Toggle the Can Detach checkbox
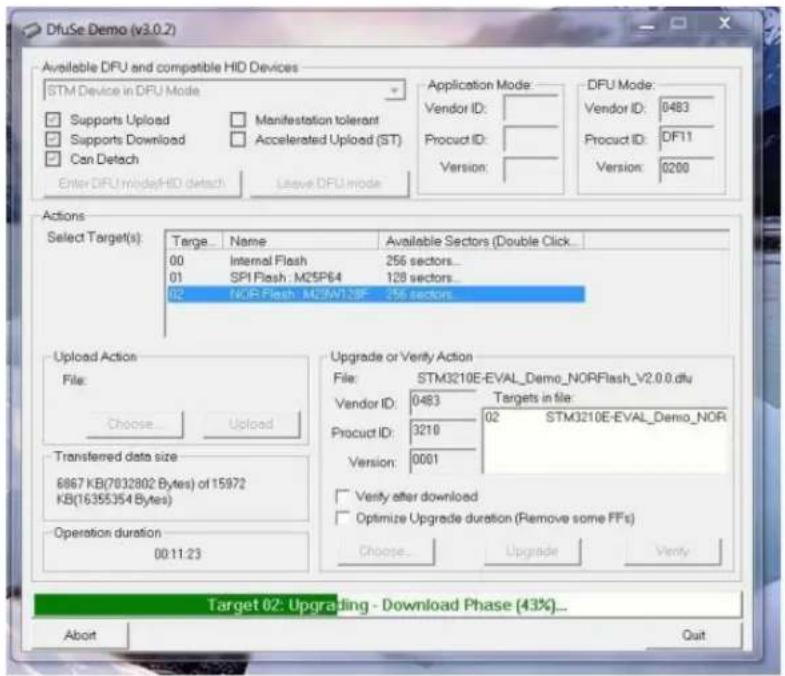 click(x=53, y=159)
